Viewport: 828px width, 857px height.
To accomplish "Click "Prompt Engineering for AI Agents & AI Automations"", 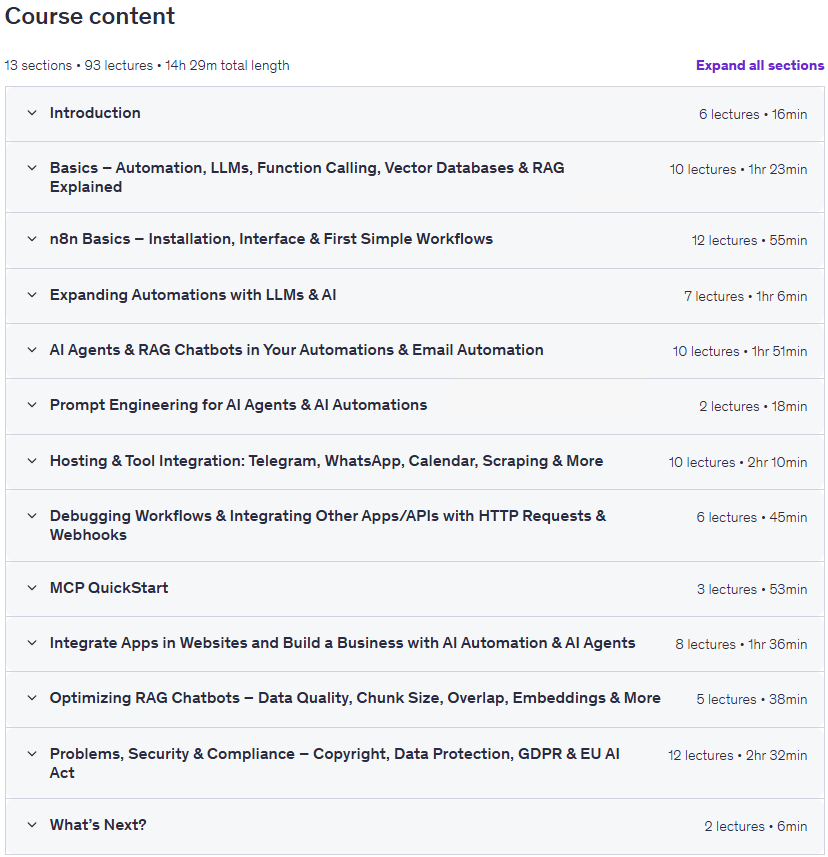I will point(238,405).
